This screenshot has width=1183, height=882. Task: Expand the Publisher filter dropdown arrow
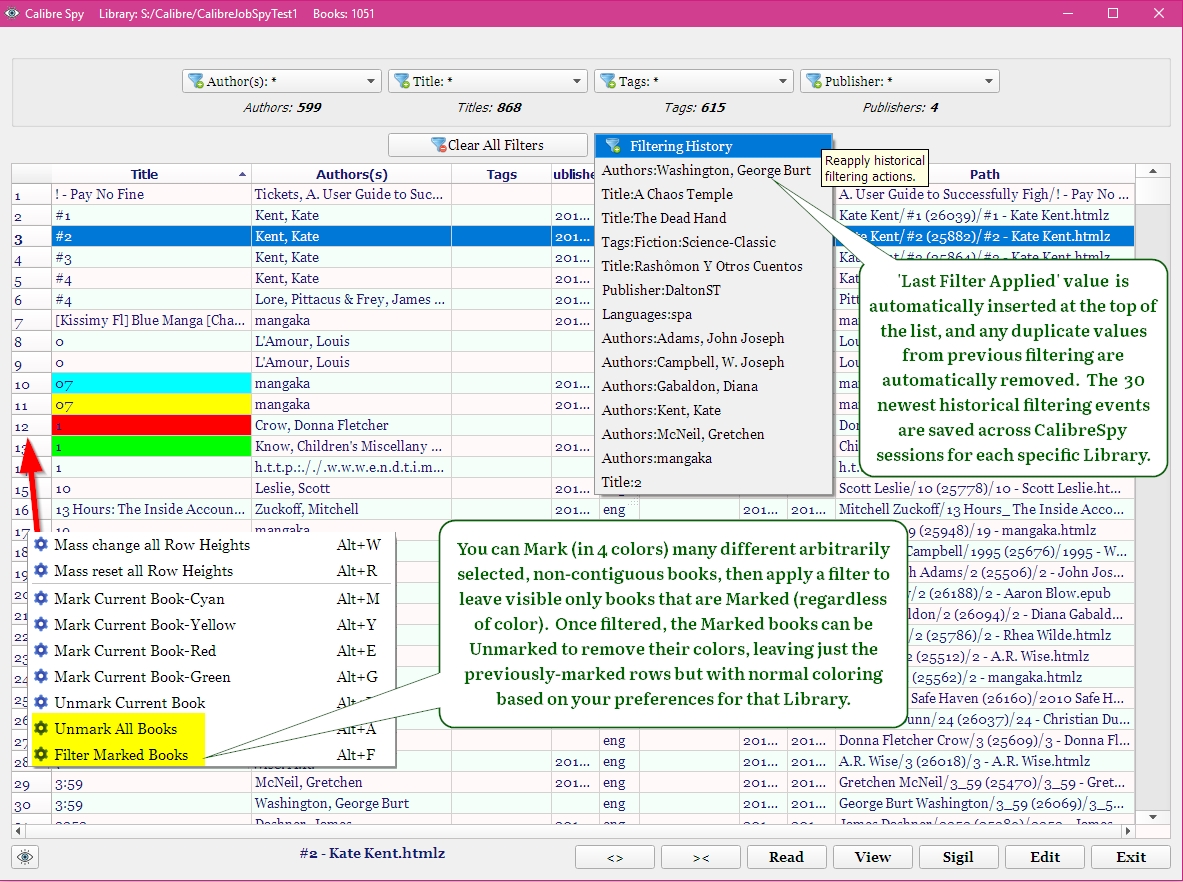point(989,82)
